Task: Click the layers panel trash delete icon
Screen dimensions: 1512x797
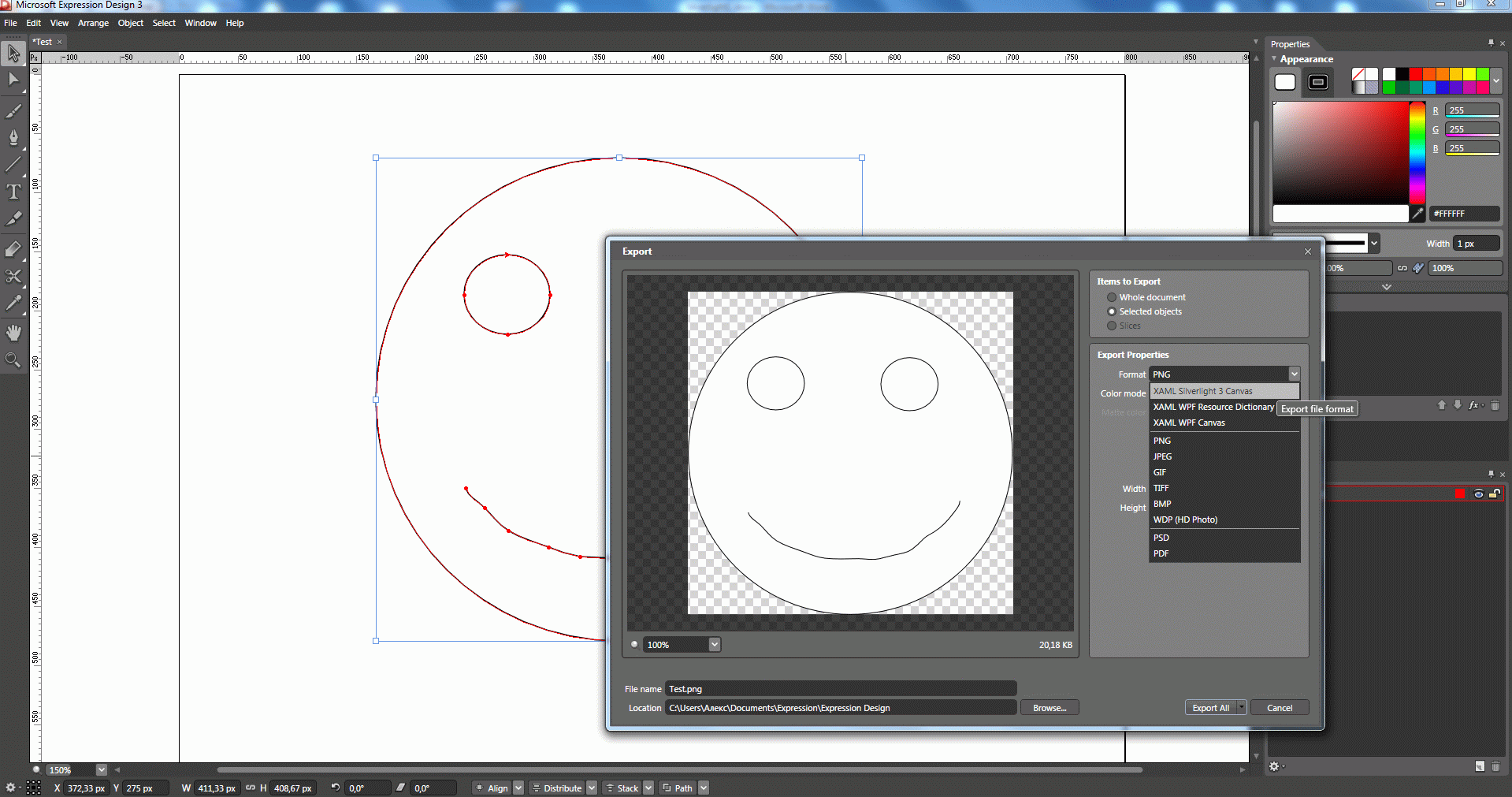Action: click(1495, 766)
